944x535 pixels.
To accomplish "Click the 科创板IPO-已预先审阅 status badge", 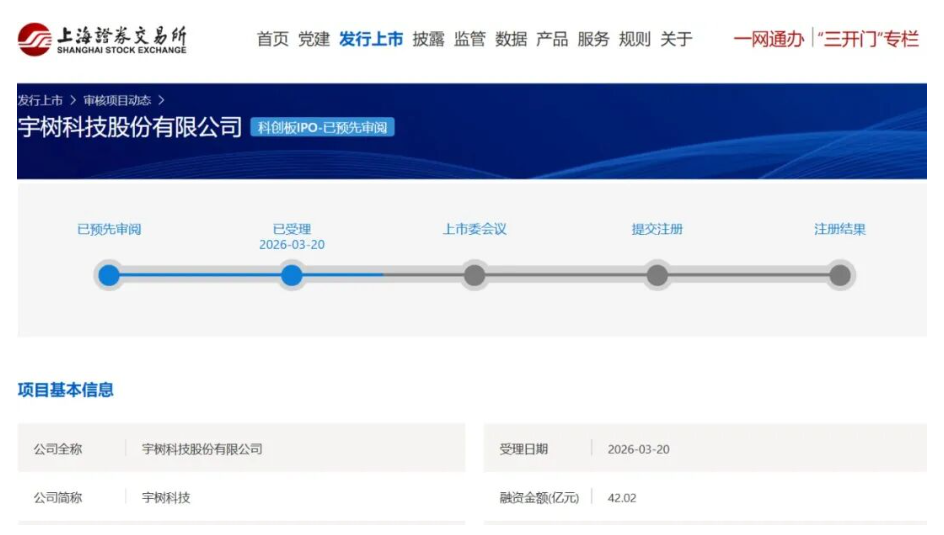I will 322,128.
